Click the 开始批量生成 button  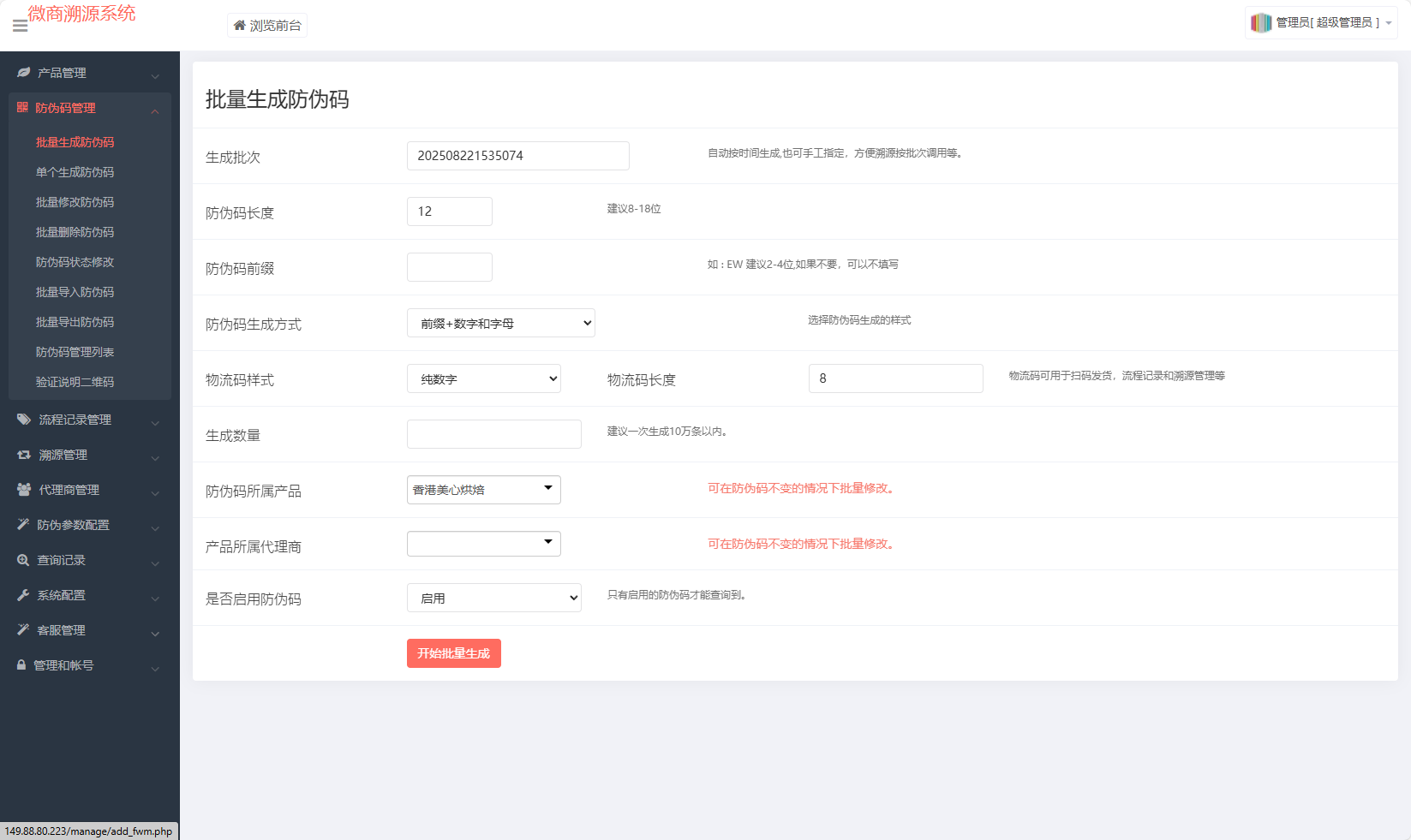point(453,653)
